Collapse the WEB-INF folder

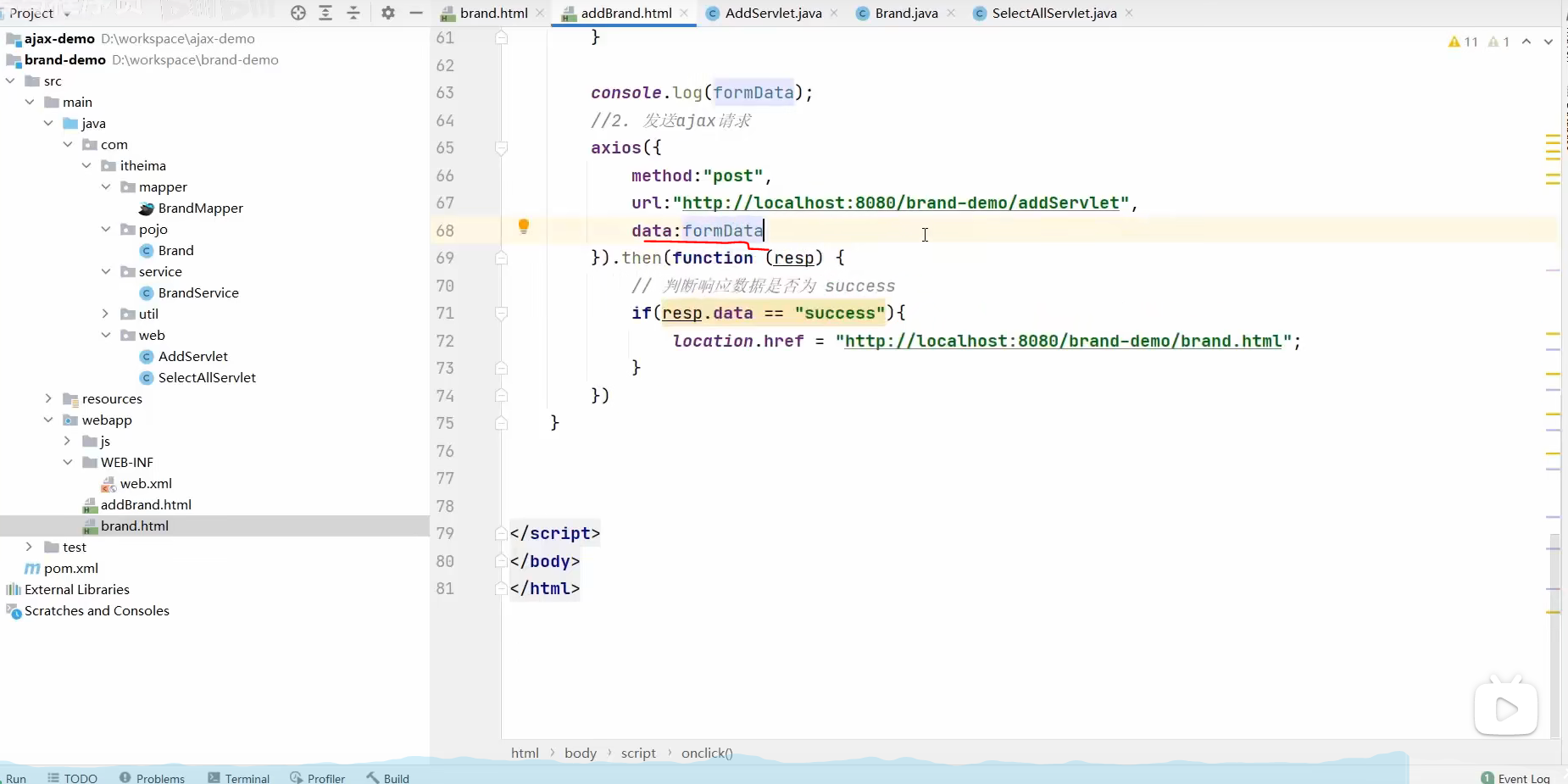pyautogui.click(x=68, y=462)
